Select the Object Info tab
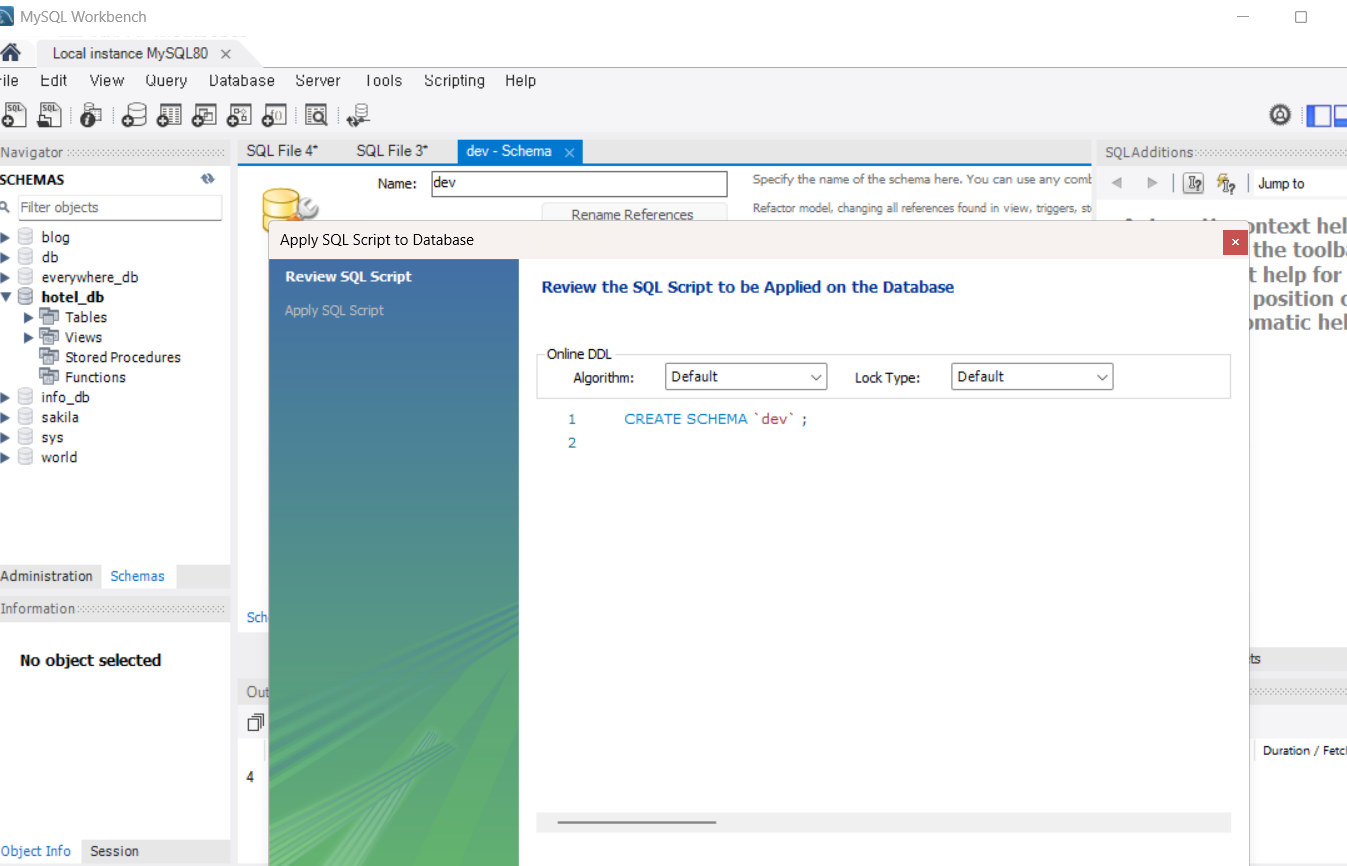Image resolution: width=1347 pixels, height=866 pixels. (x=36, y=851)
